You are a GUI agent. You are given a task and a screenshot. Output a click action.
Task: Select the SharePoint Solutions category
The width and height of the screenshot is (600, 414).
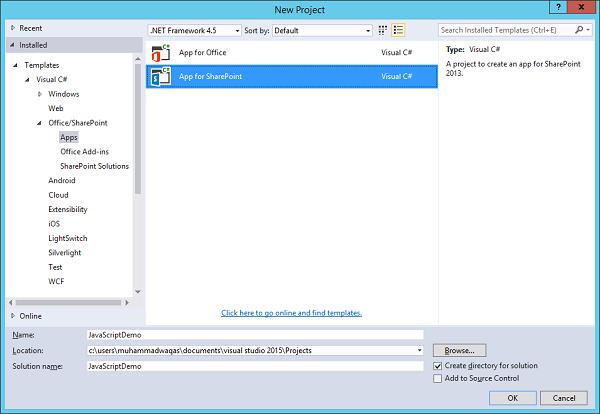point(94,166)
